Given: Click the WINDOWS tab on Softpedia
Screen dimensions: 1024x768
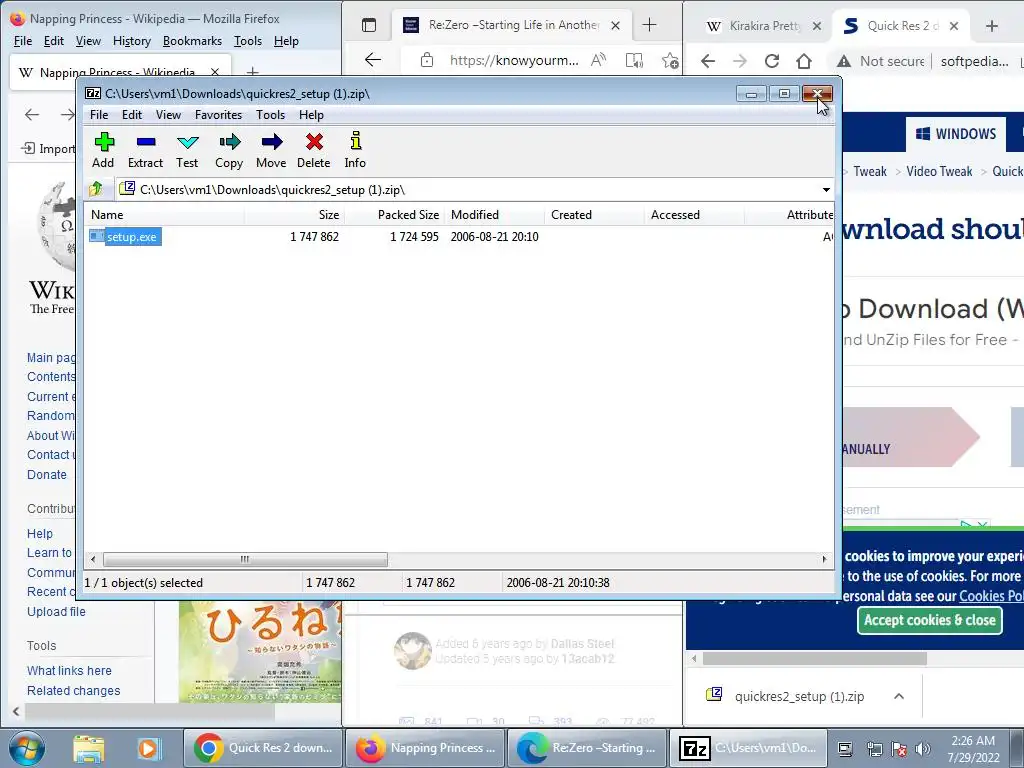Looking at the screenshot, I should (x=956, y=134).
